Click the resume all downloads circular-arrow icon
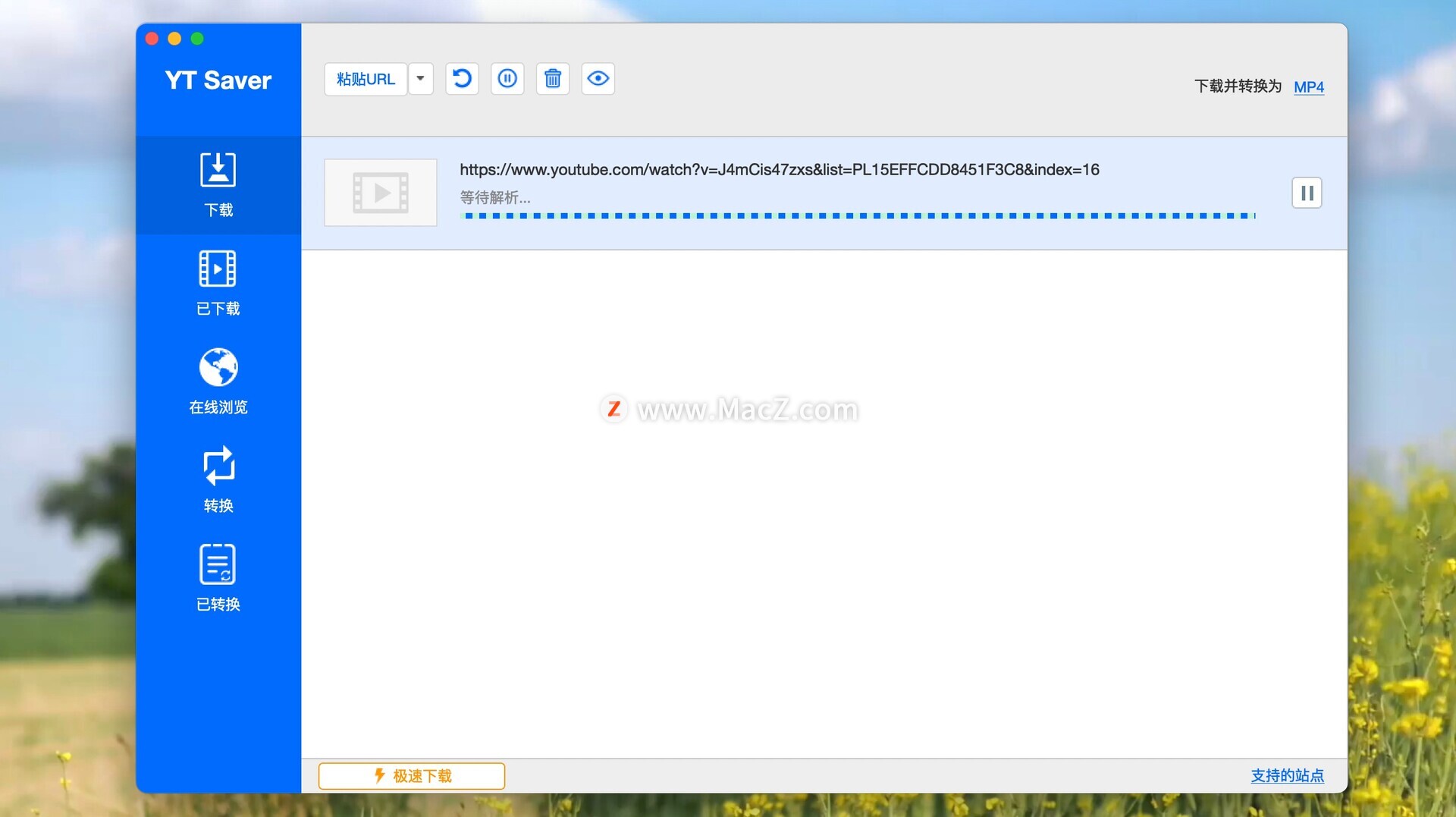 click(462, 79)
